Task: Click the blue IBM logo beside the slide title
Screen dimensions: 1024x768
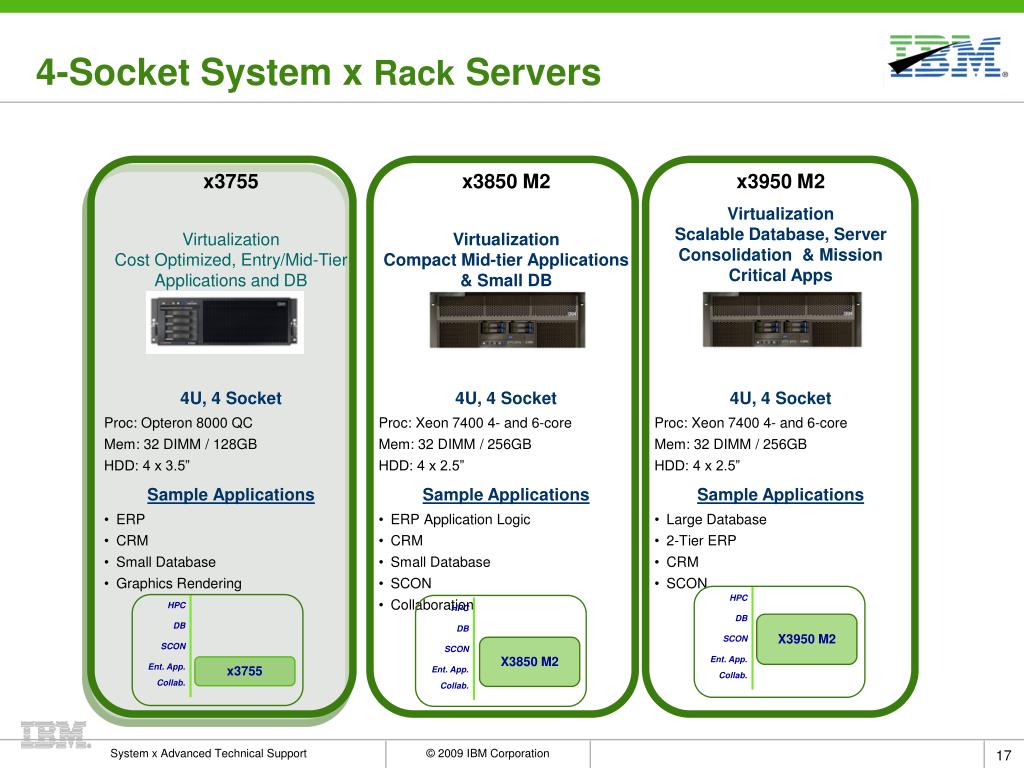Action: 947,57
